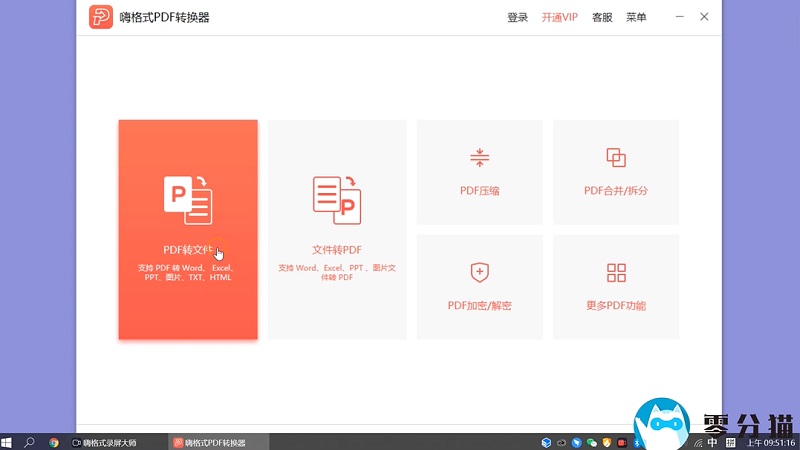Open the 菜单 menu
Viewport: 800px width, 450px height.
pos(636,17)
